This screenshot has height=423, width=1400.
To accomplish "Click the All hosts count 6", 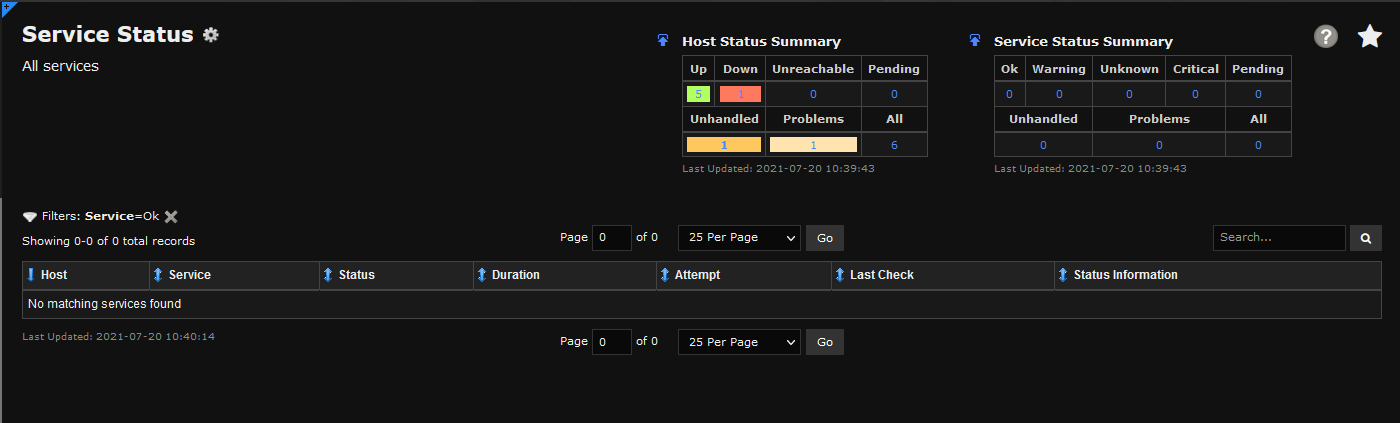I will pyautogui.click(x=894, y=145).
